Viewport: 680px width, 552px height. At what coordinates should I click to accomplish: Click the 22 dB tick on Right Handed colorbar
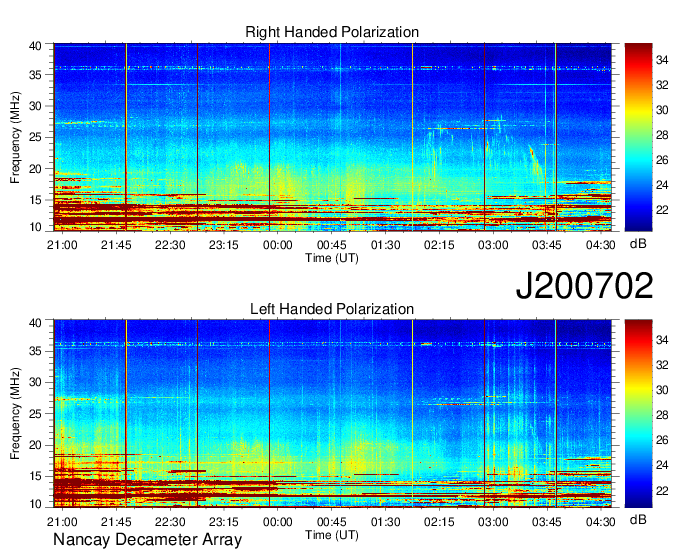[662, 210]
